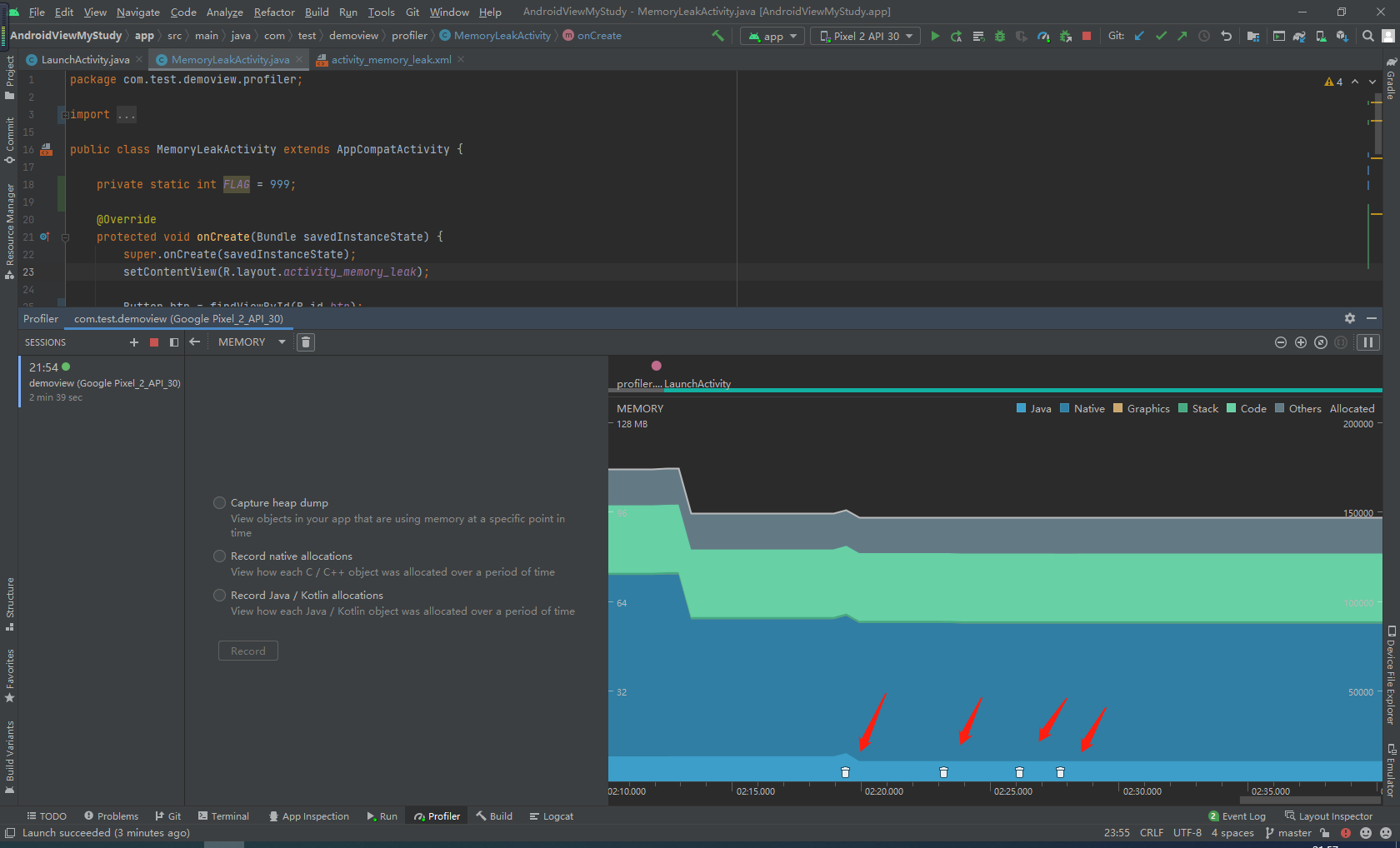Viewport: 1400px width, 848px height.
Task: Stop the profiler session with the red square
Action: tap(153, 342)
